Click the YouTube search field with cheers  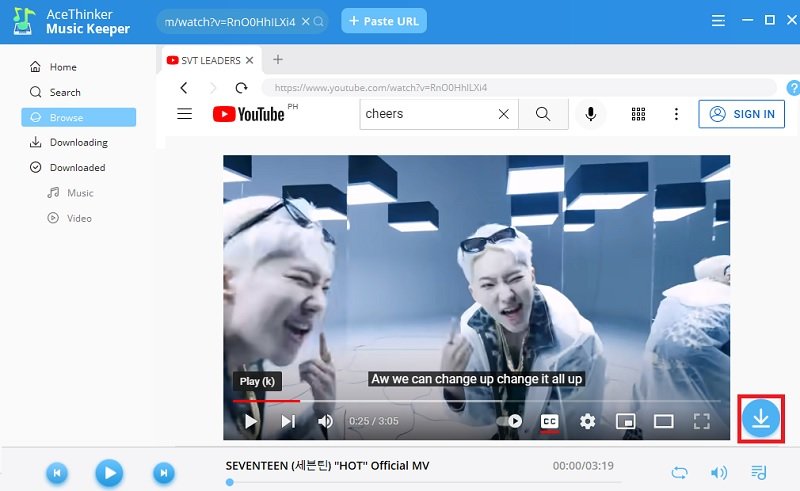click(x=428, y=114)
